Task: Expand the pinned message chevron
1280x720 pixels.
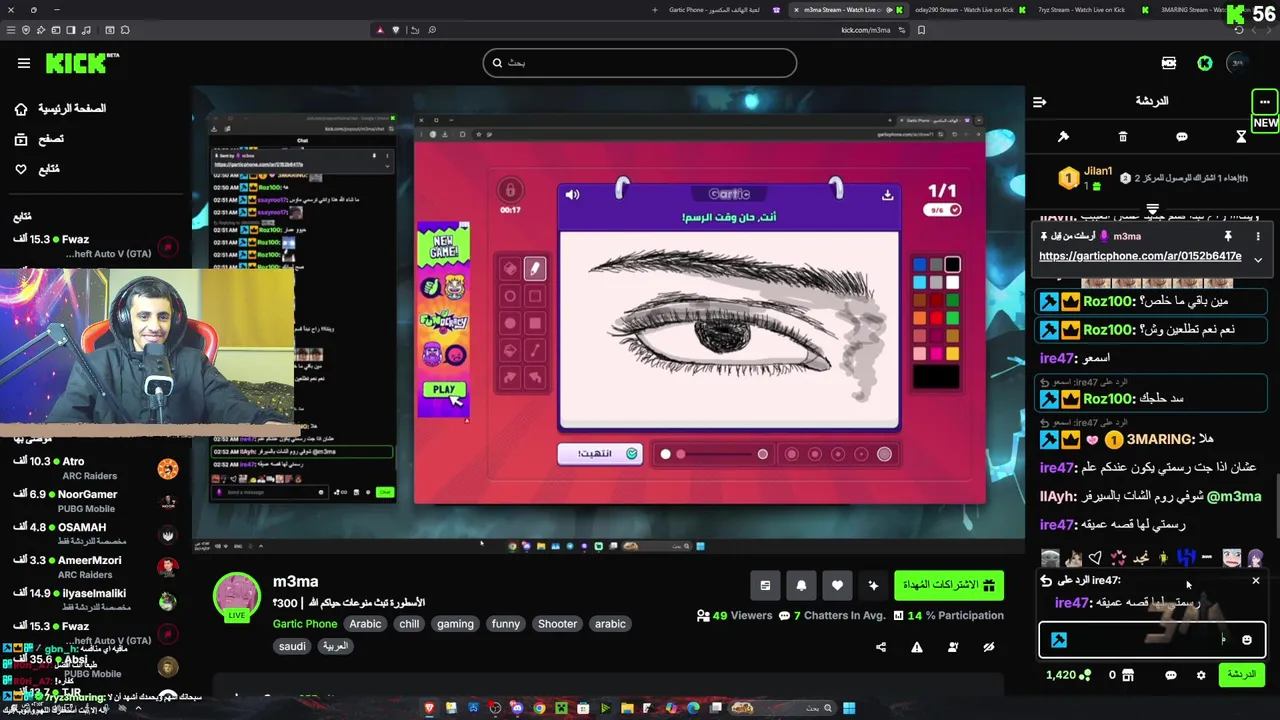Action: (1258, 259)
